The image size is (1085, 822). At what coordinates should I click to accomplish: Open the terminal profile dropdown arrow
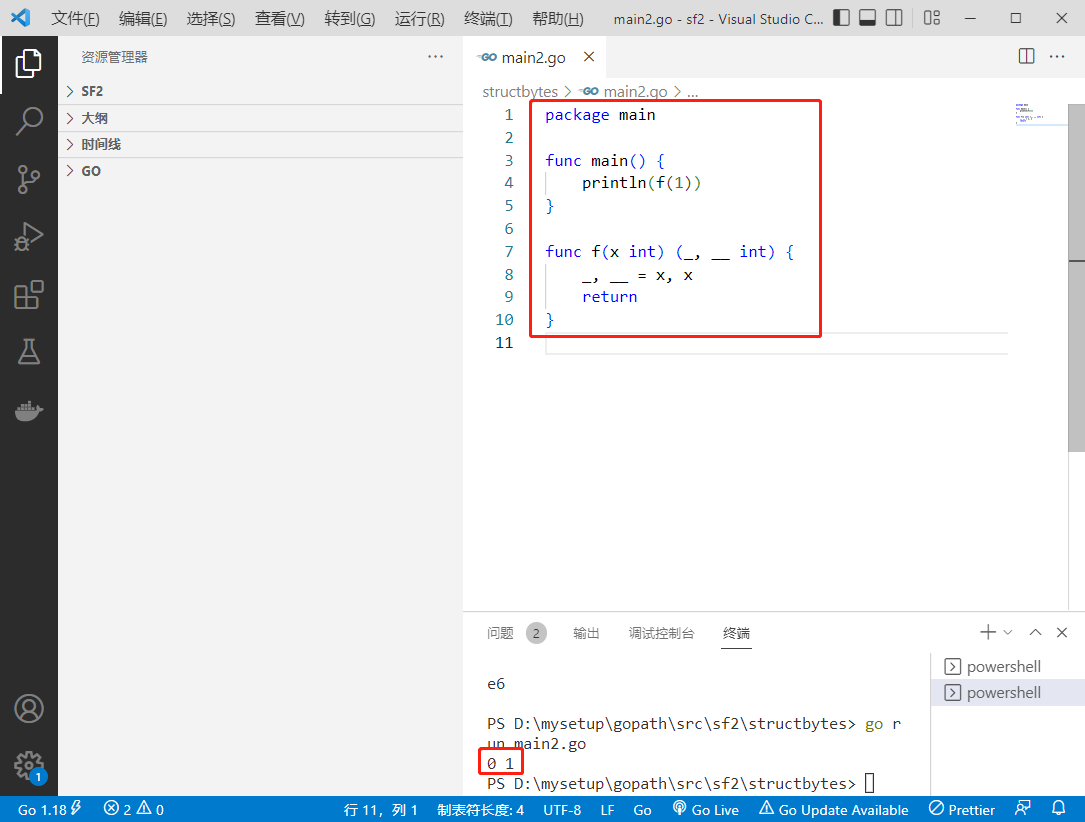pyautogui.click(x=1007, y=632)
